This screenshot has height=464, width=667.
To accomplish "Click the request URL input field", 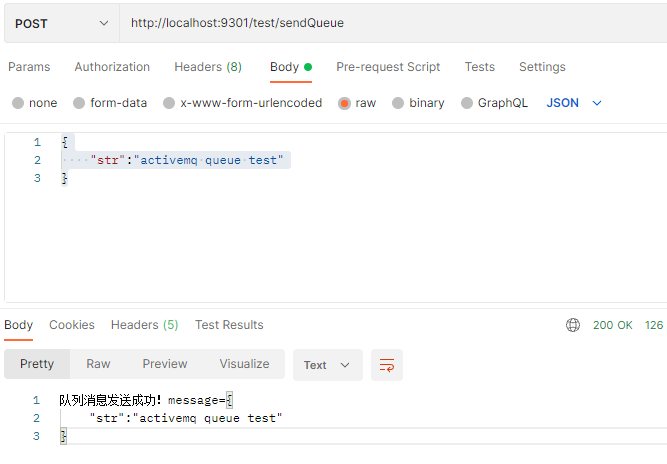I will point(390,23).
